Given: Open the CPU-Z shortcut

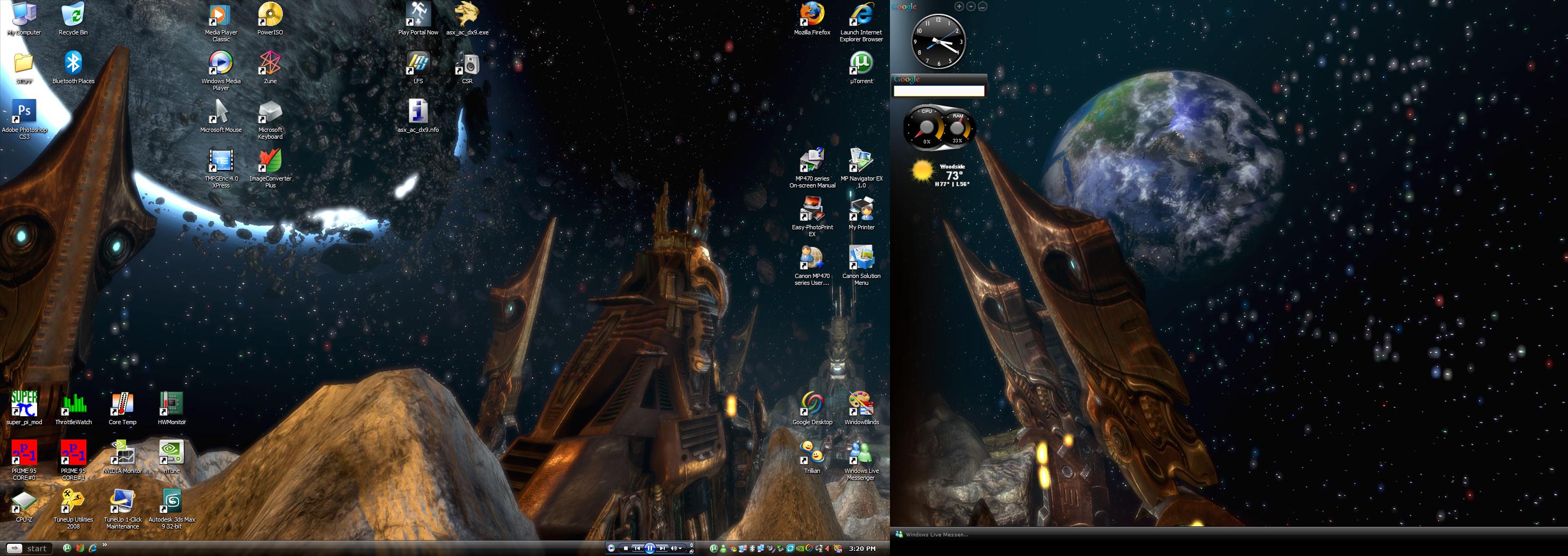Looking at the screenshot, I should click(x=24, y=506).
